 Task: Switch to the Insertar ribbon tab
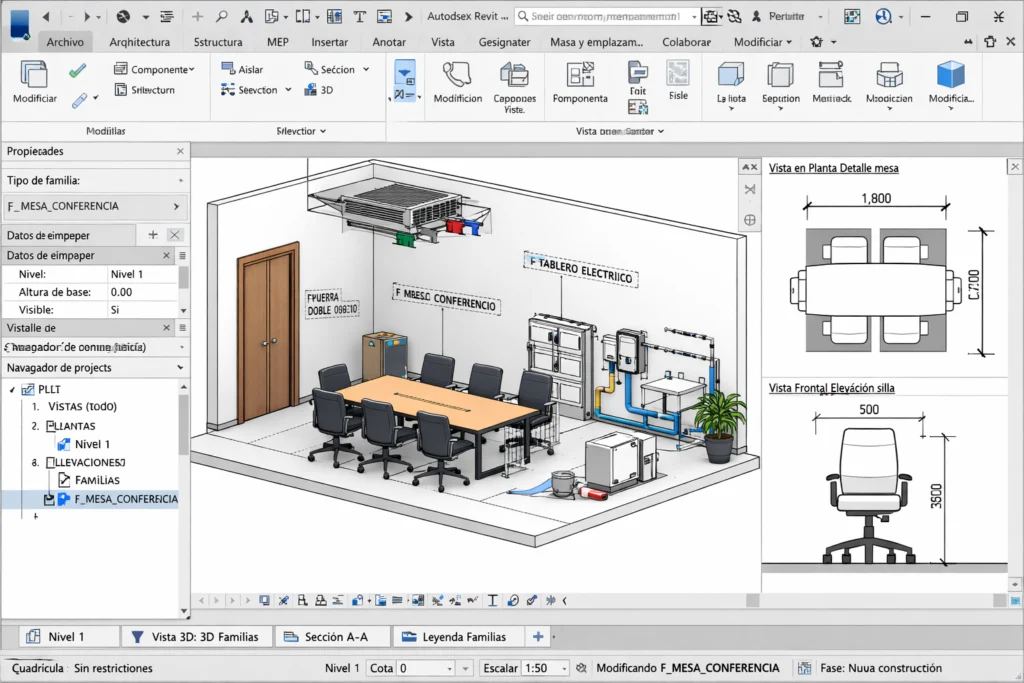(x=331, y=42)
